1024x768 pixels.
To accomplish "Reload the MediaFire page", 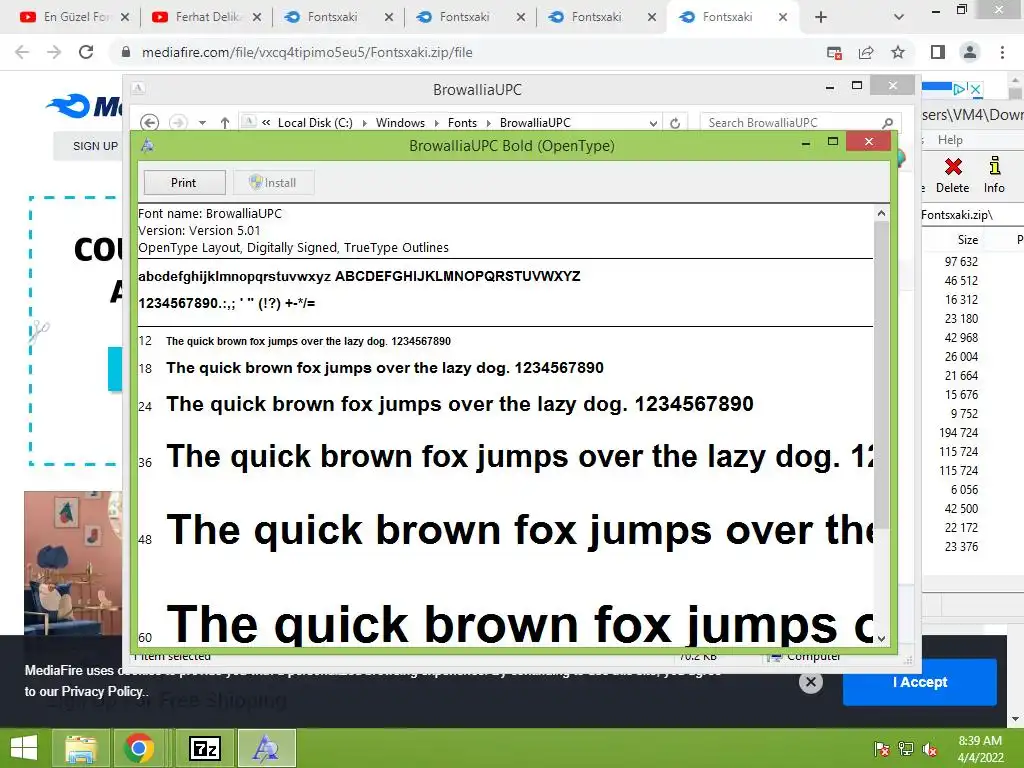I will (x=86, y=52).
